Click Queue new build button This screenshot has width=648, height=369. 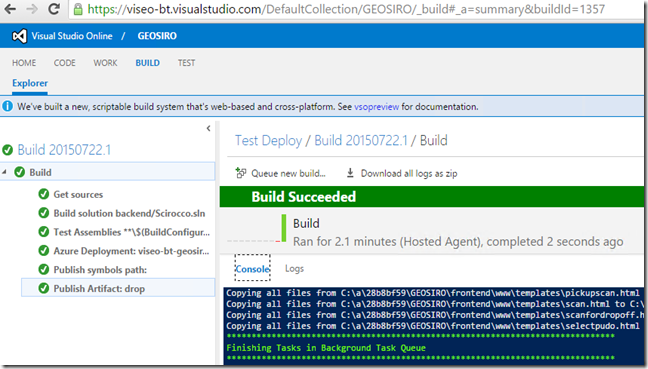point(281,173)
